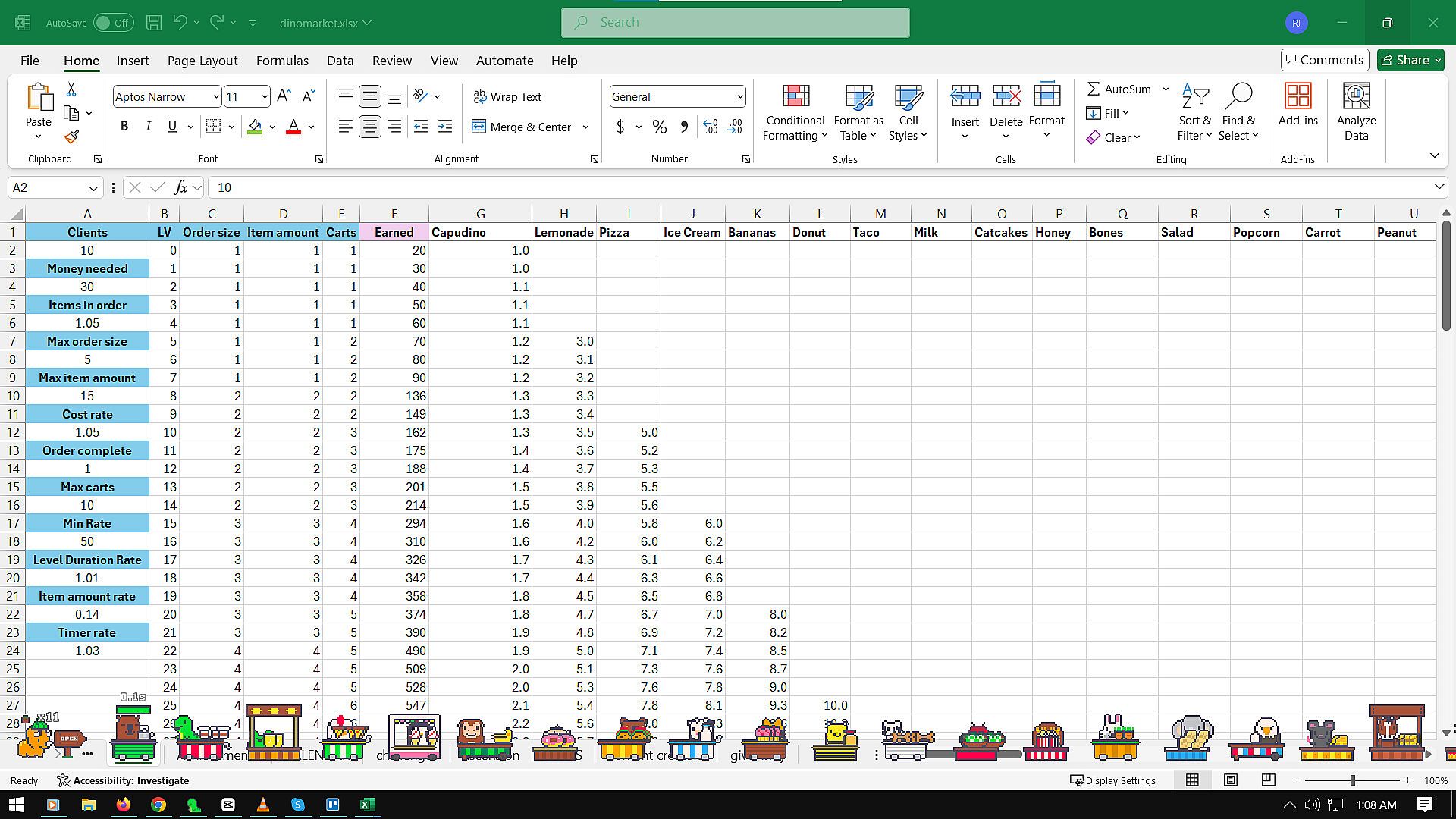Click the Format Painter brush icon

click(x=71, y=137)
